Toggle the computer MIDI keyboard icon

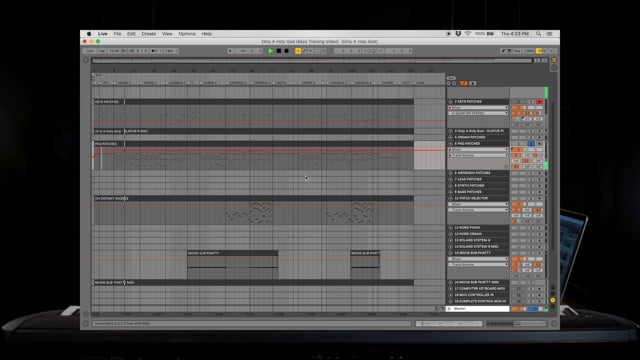pyautogui.click(x=509, y=51)
